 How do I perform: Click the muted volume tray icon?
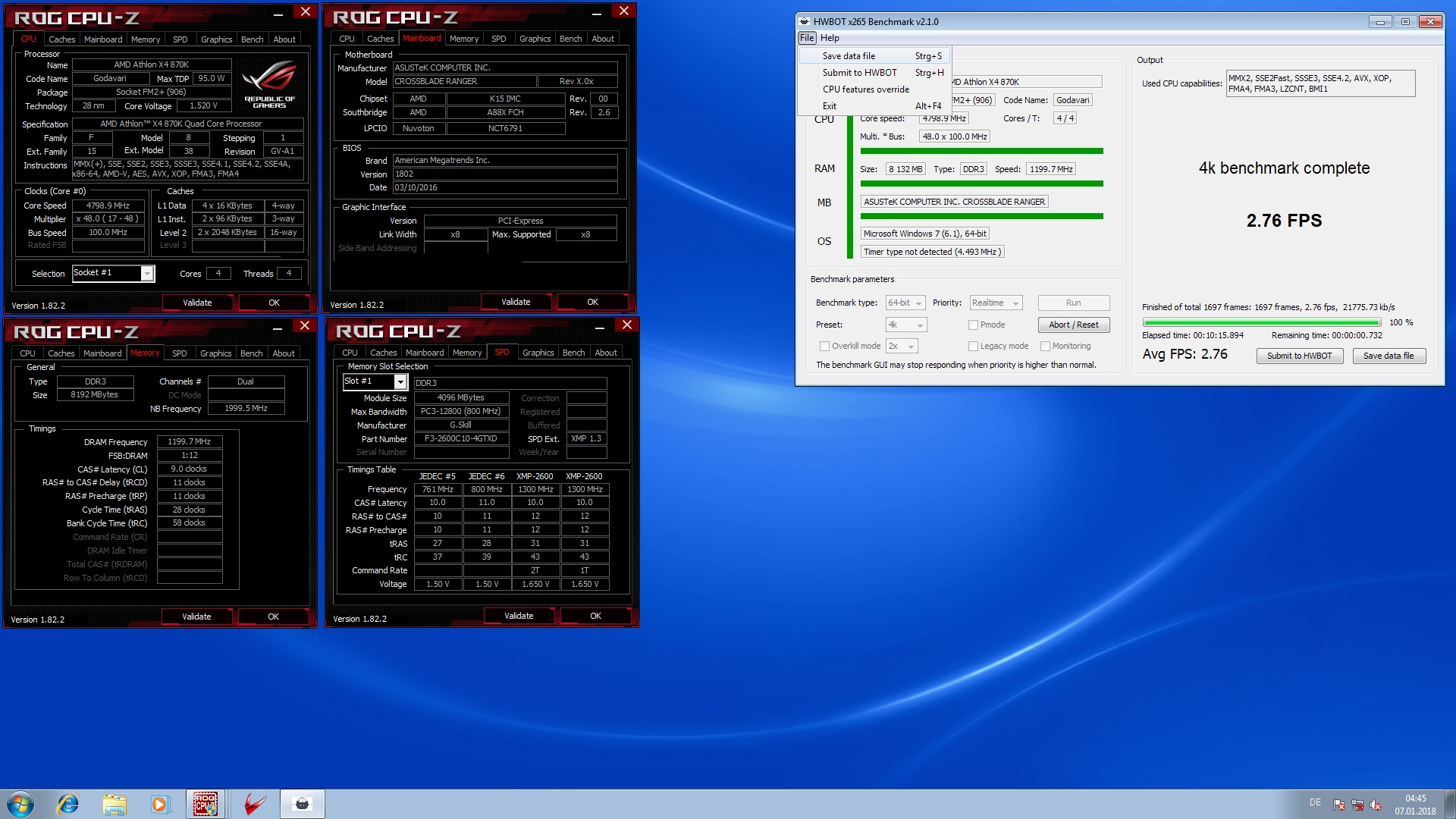(1376, 805)
